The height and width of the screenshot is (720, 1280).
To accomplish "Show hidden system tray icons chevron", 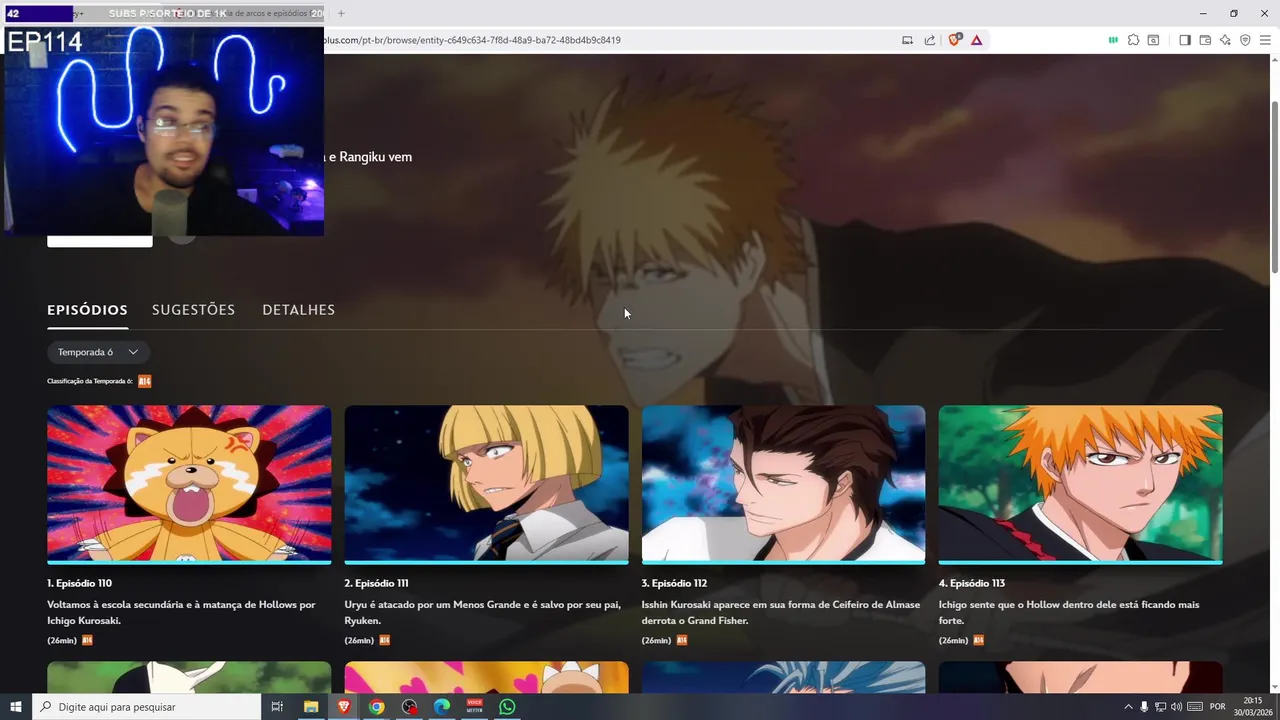I will (1128, 707).
